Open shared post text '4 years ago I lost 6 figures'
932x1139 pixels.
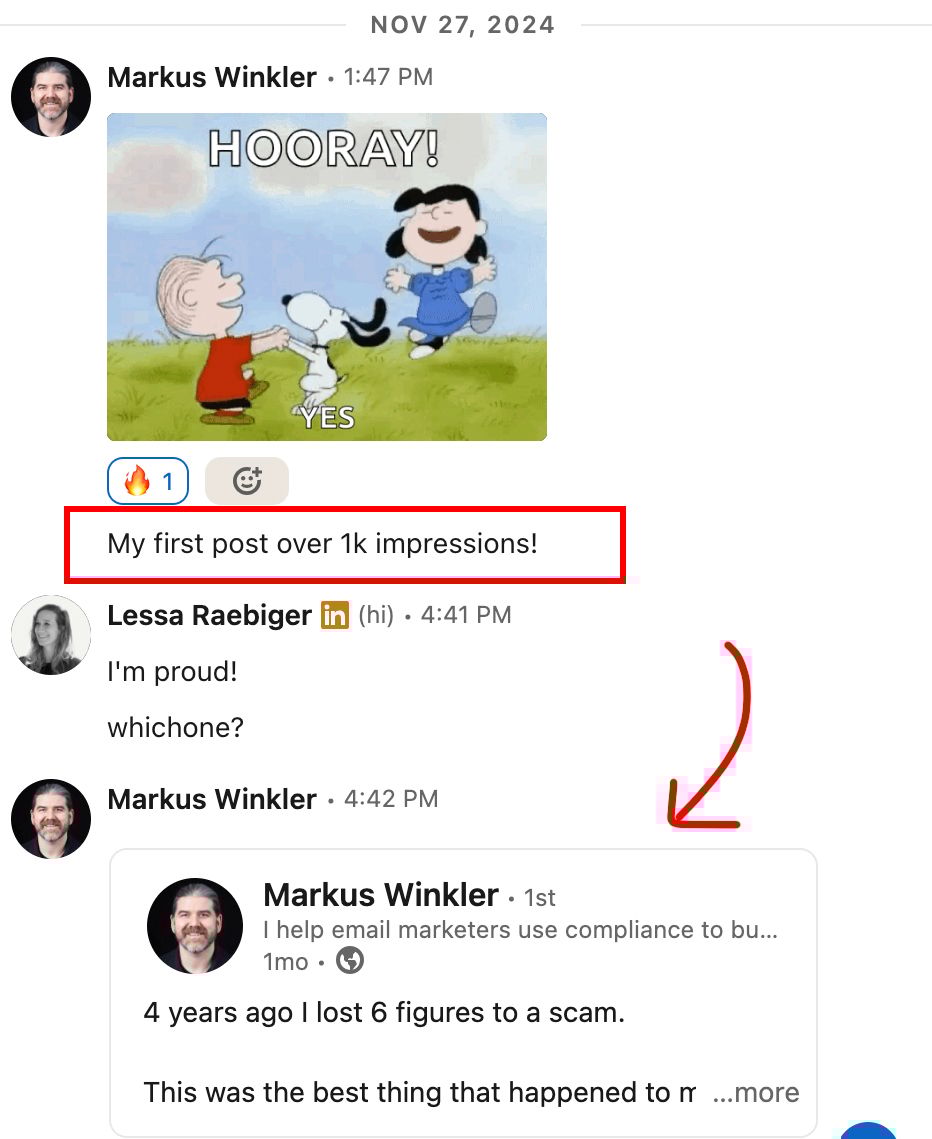pyautogui.click(x=384, y=1013)
